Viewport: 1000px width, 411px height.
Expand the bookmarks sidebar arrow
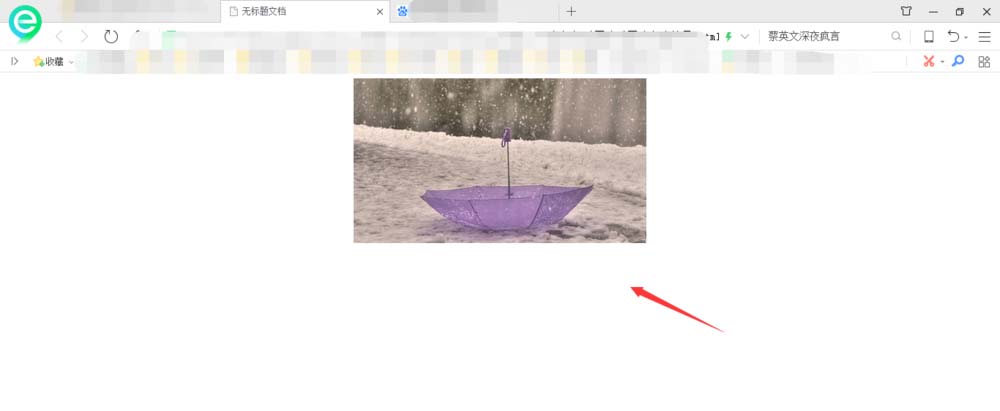click(14, 61)
